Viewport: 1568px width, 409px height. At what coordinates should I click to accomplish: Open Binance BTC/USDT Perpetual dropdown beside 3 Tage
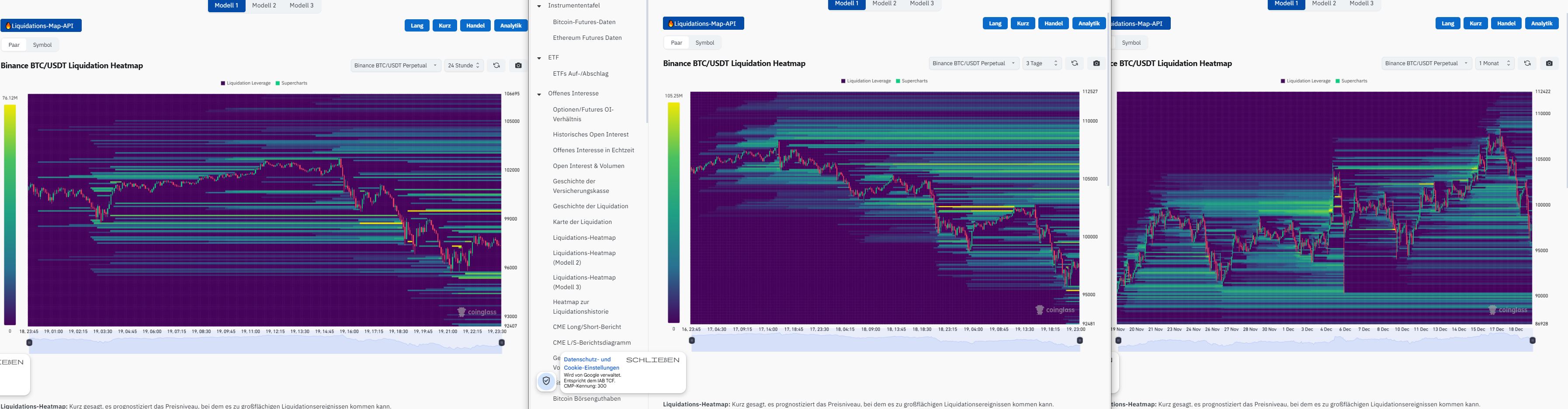[x=974, y=63]
